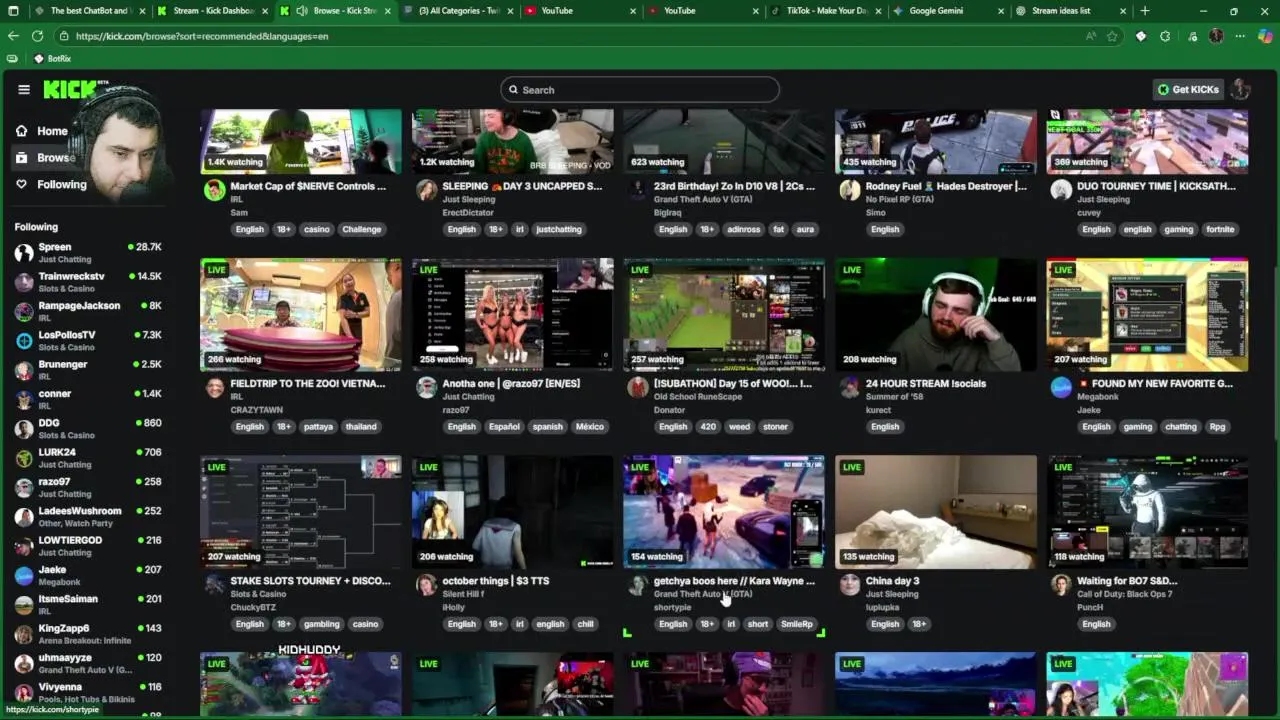Click the 'SmileRp' tag under shortypie
Viewport: 1280px width, 720px height.
[797, 624]
